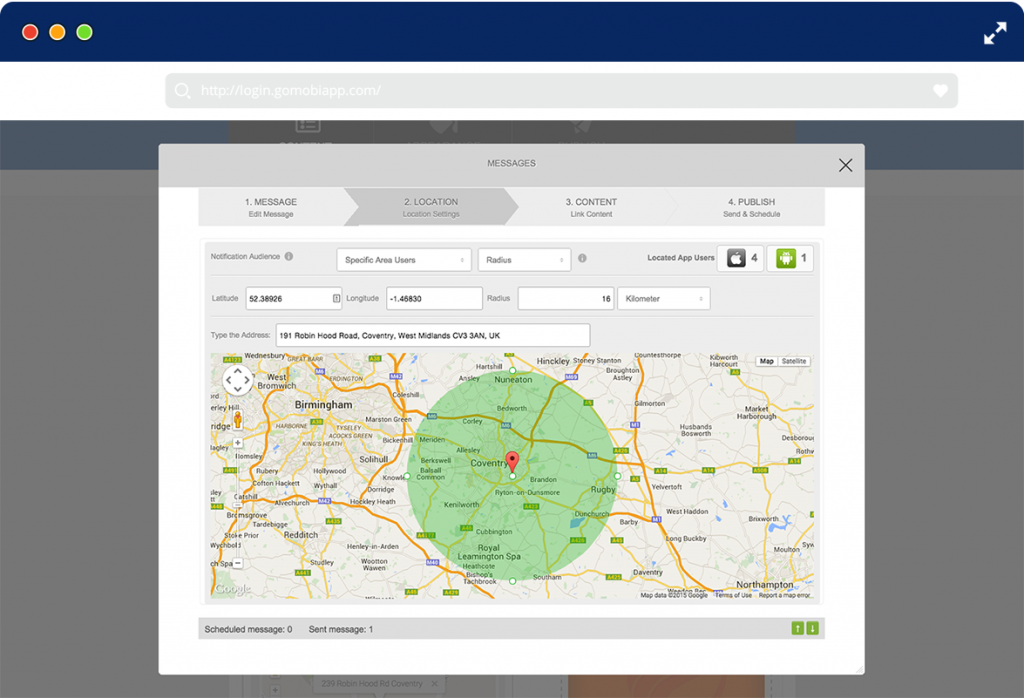Click the Type the Address input field
The width and height of the screenshot is (1024, 698).
click(432, 335)
